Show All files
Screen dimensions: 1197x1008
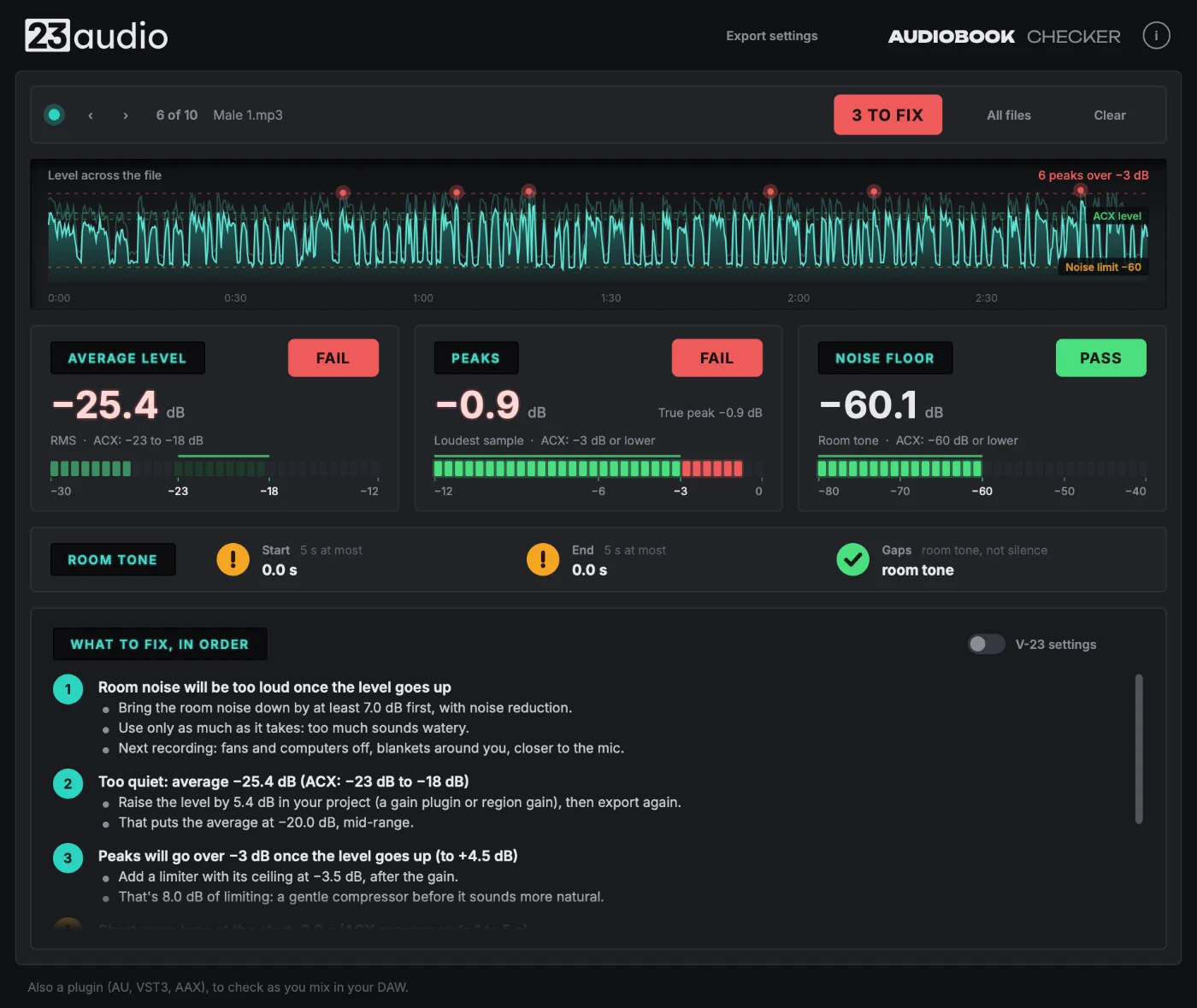tap(1009, 115)
